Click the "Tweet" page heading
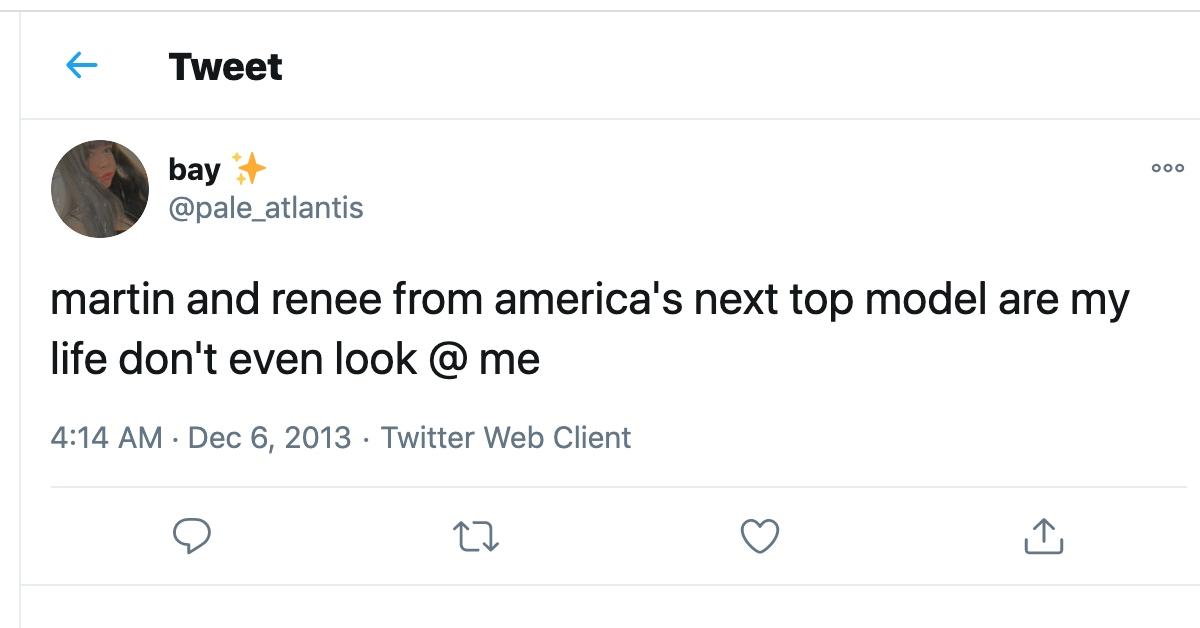 226,67
